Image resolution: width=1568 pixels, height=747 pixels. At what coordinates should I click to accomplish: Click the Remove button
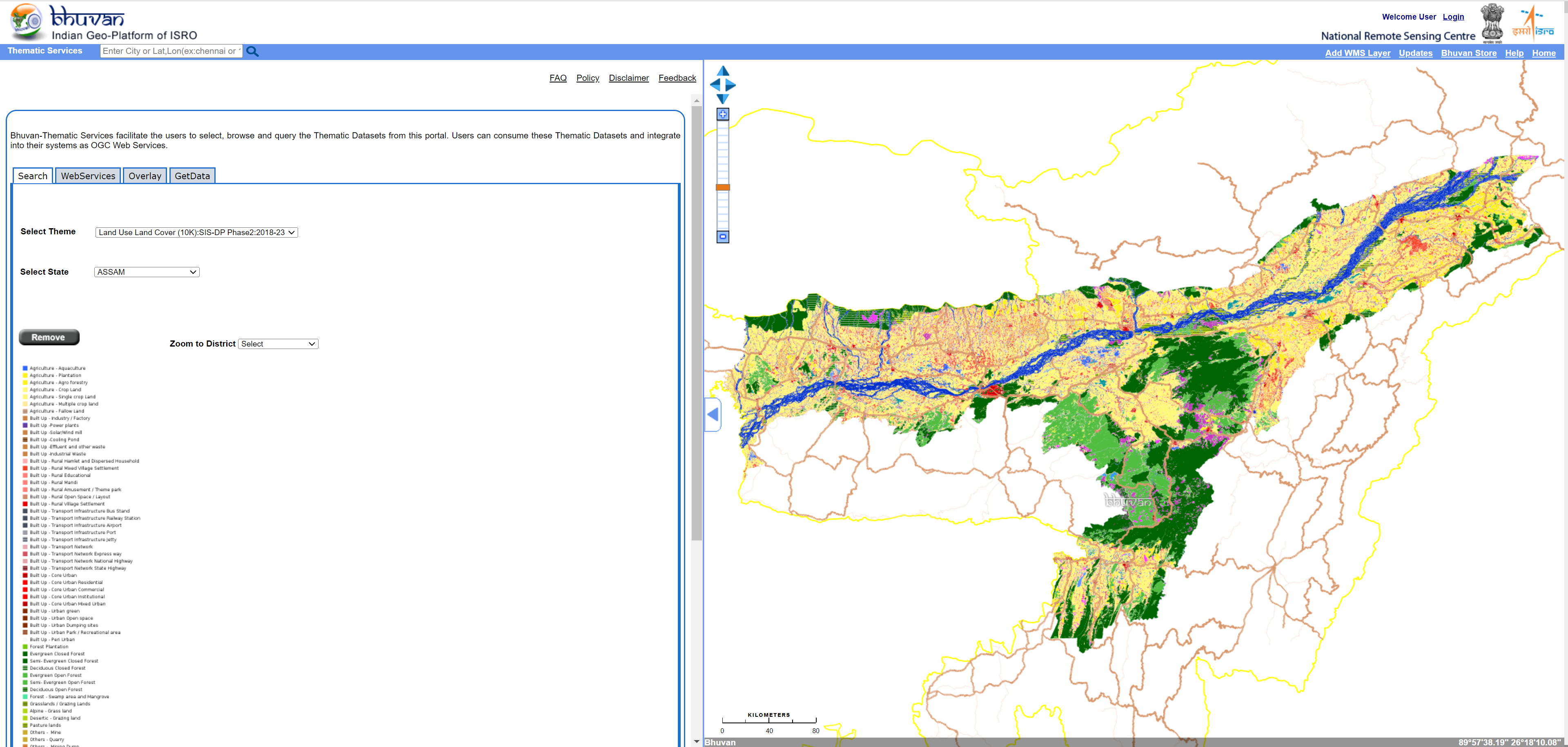pyautogui.click(x=49, y=337)
